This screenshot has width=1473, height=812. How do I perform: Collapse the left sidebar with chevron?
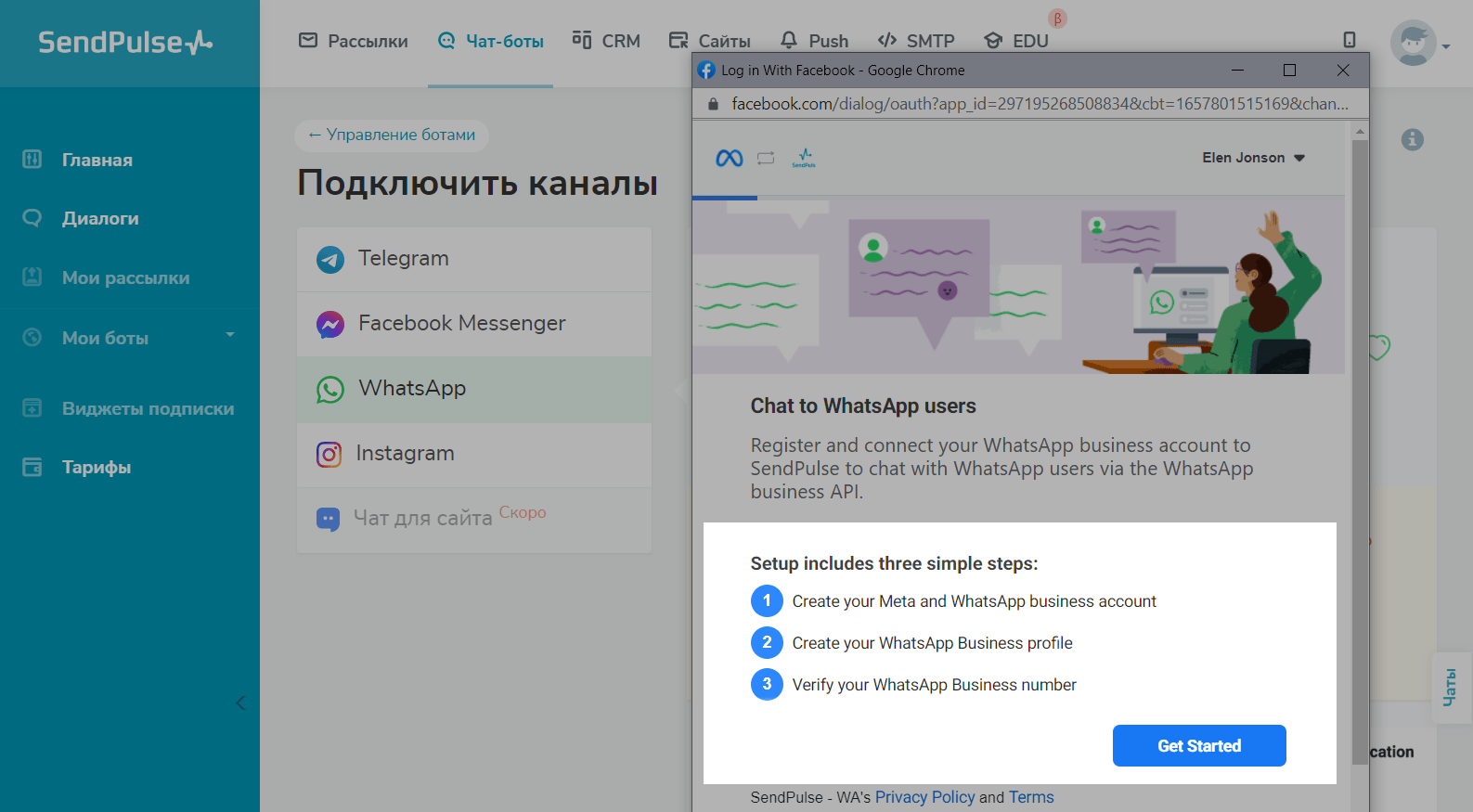[240, 702]
